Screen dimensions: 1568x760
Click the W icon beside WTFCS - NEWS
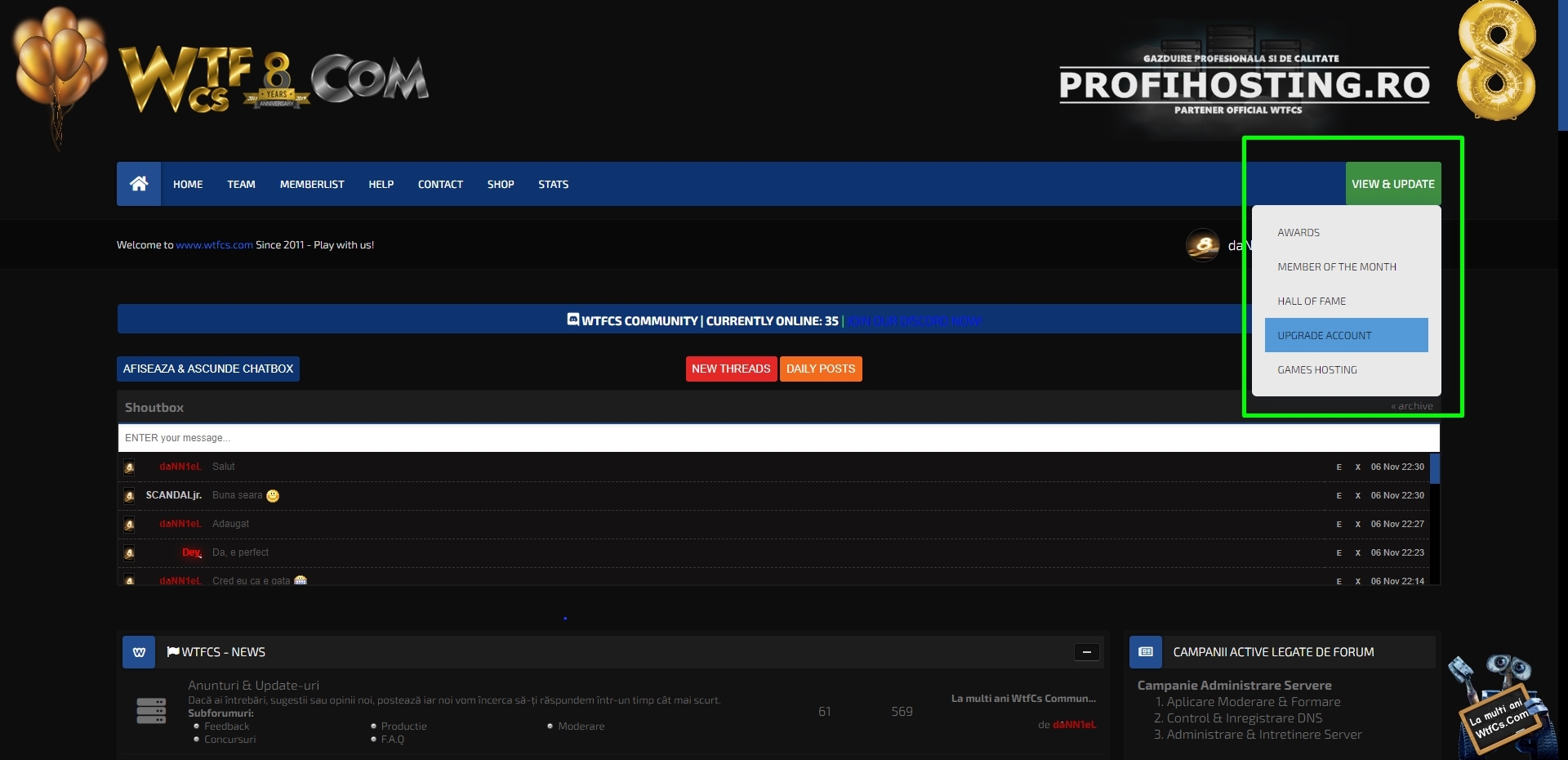point(139,652)
